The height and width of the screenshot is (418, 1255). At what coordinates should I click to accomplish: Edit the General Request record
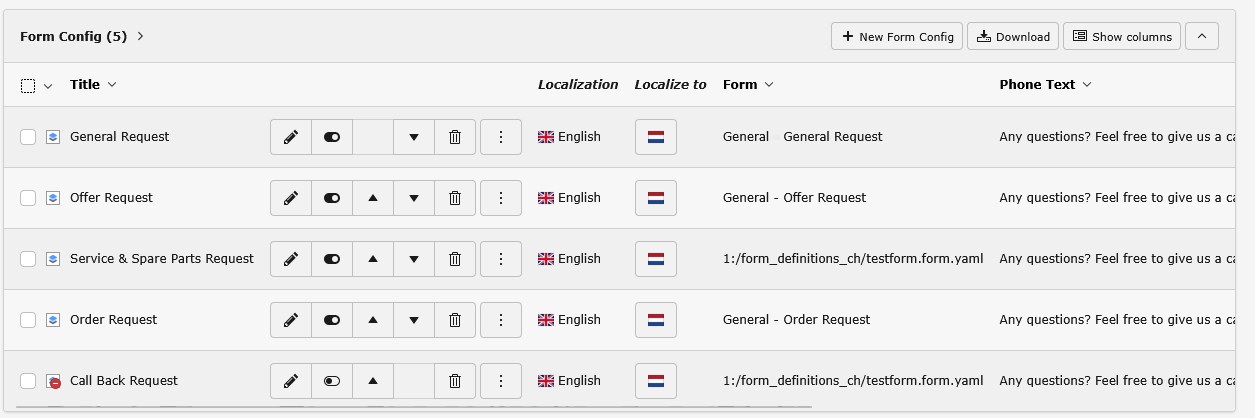[291, 137]
